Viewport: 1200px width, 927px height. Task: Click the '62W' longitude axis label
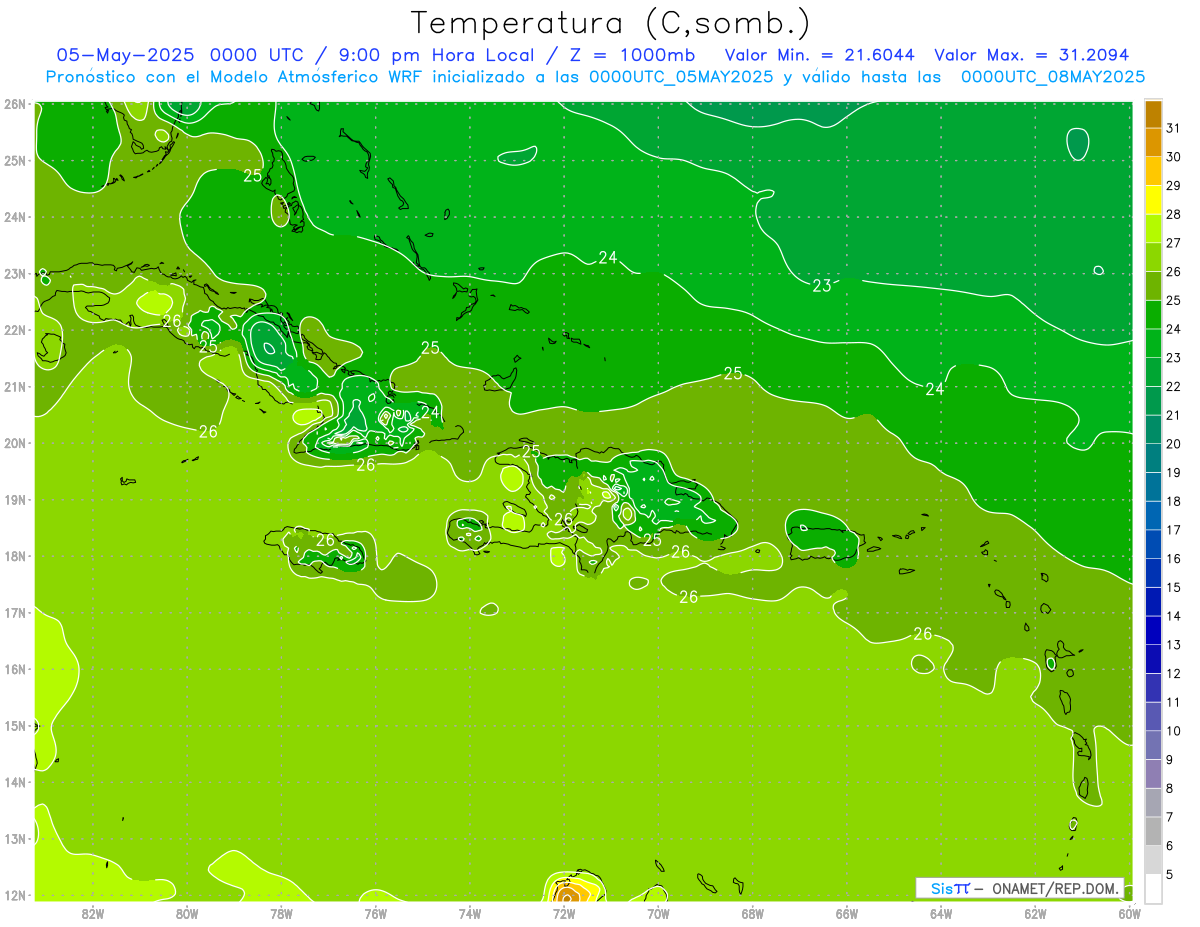coord(1035,913)
